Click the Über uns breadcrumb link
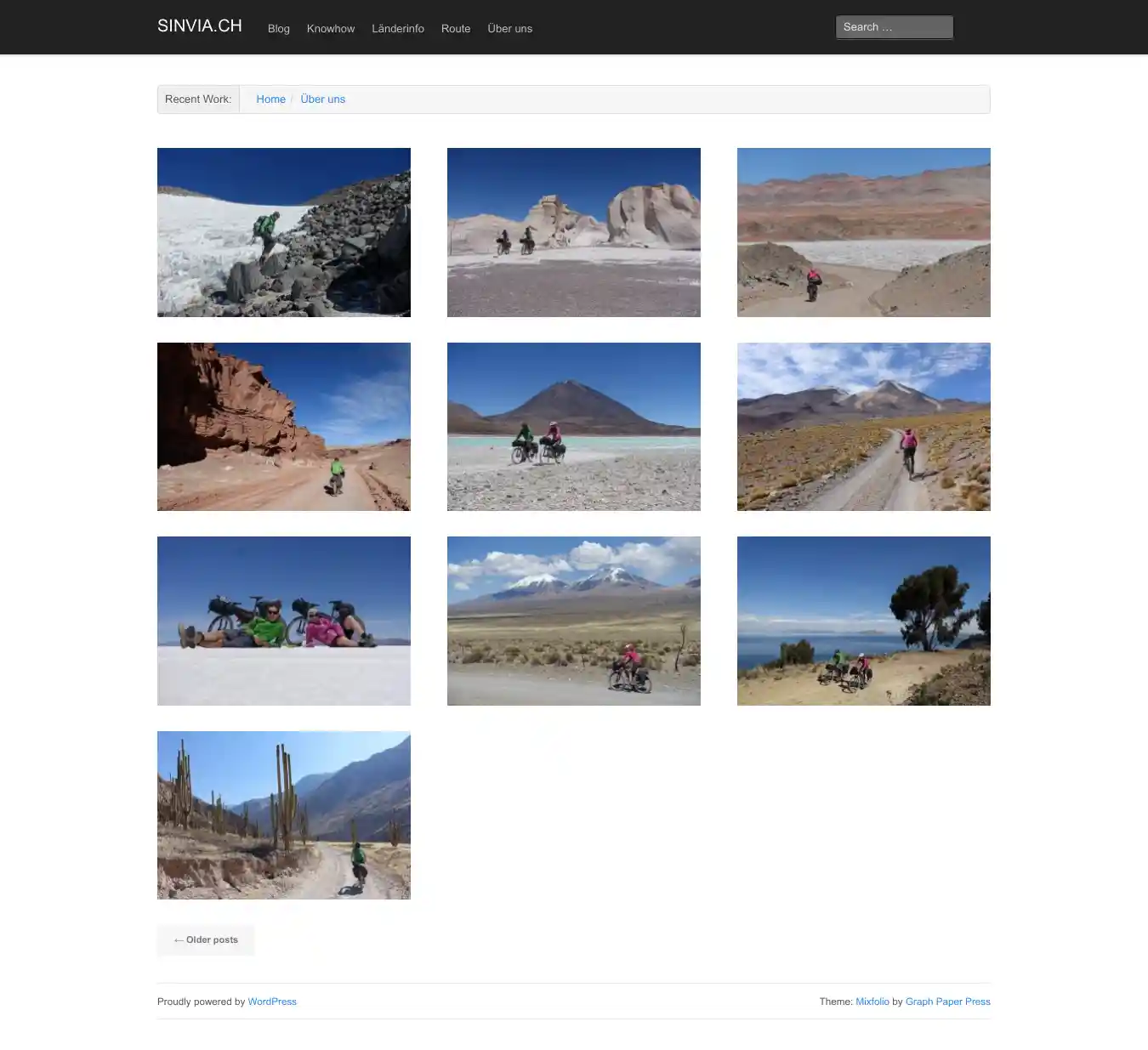This screenshot has width=1148, height=1050. [x=322, y=99]
